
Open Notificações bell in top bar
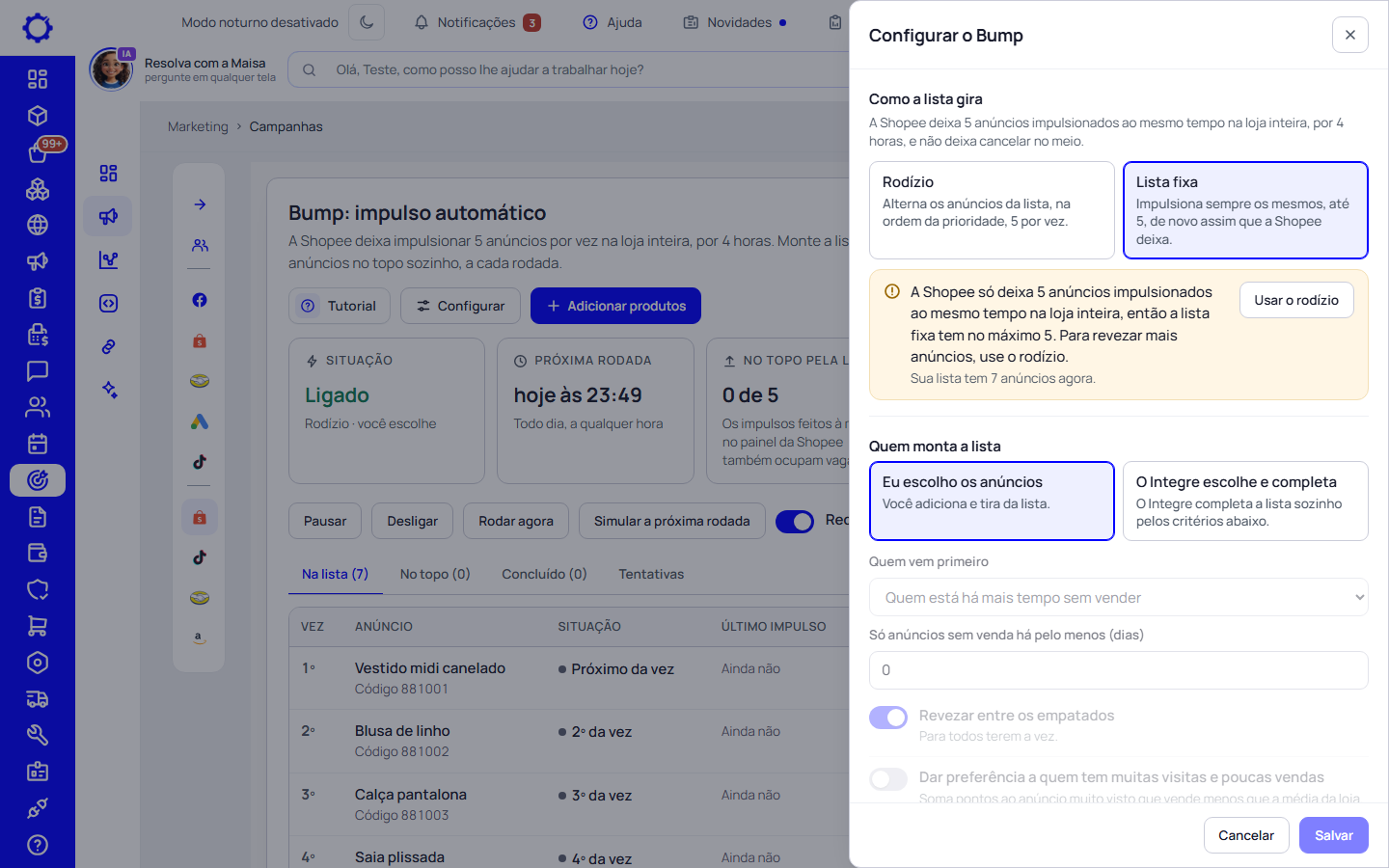pos(477,22)
